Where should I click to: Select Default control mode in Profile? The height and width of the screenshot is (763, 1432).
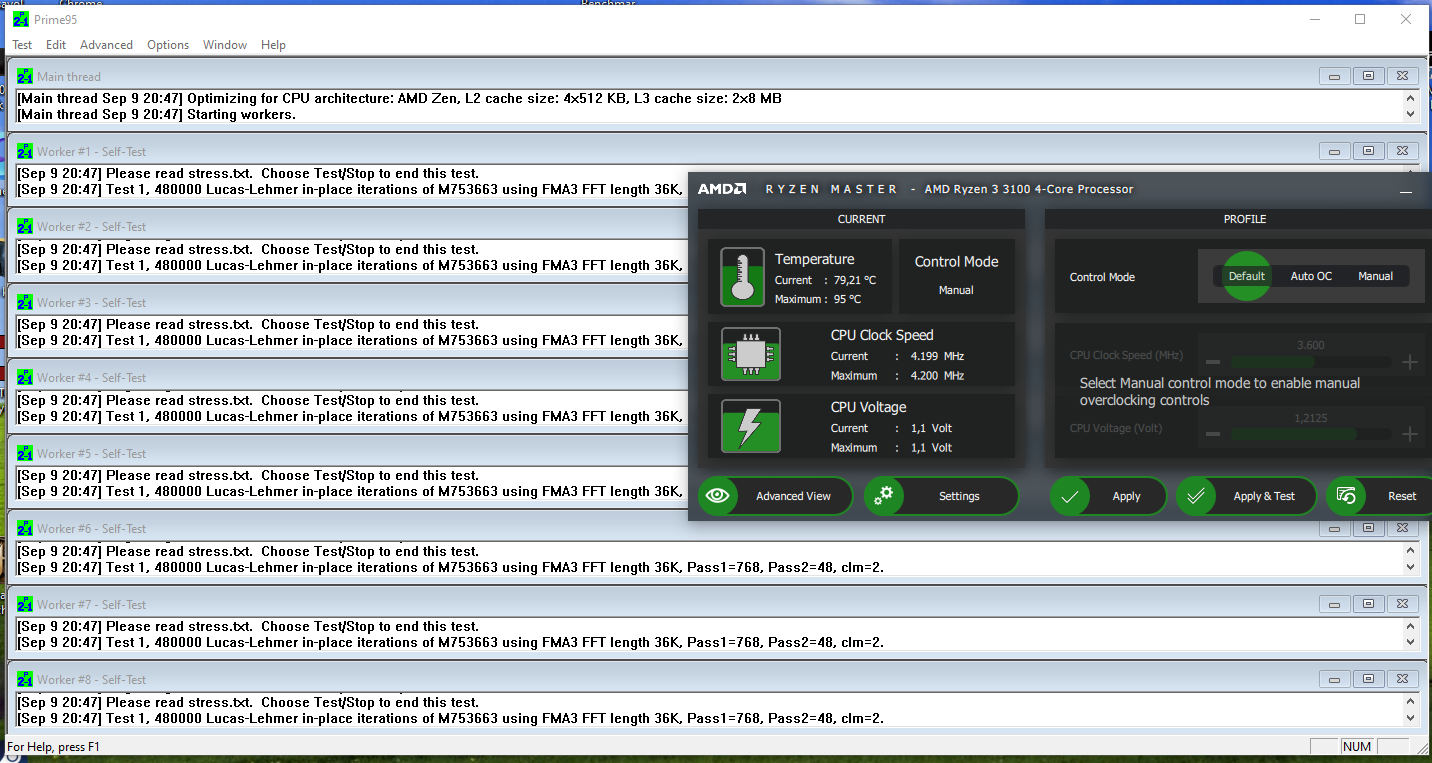[x=1247, y=276]
